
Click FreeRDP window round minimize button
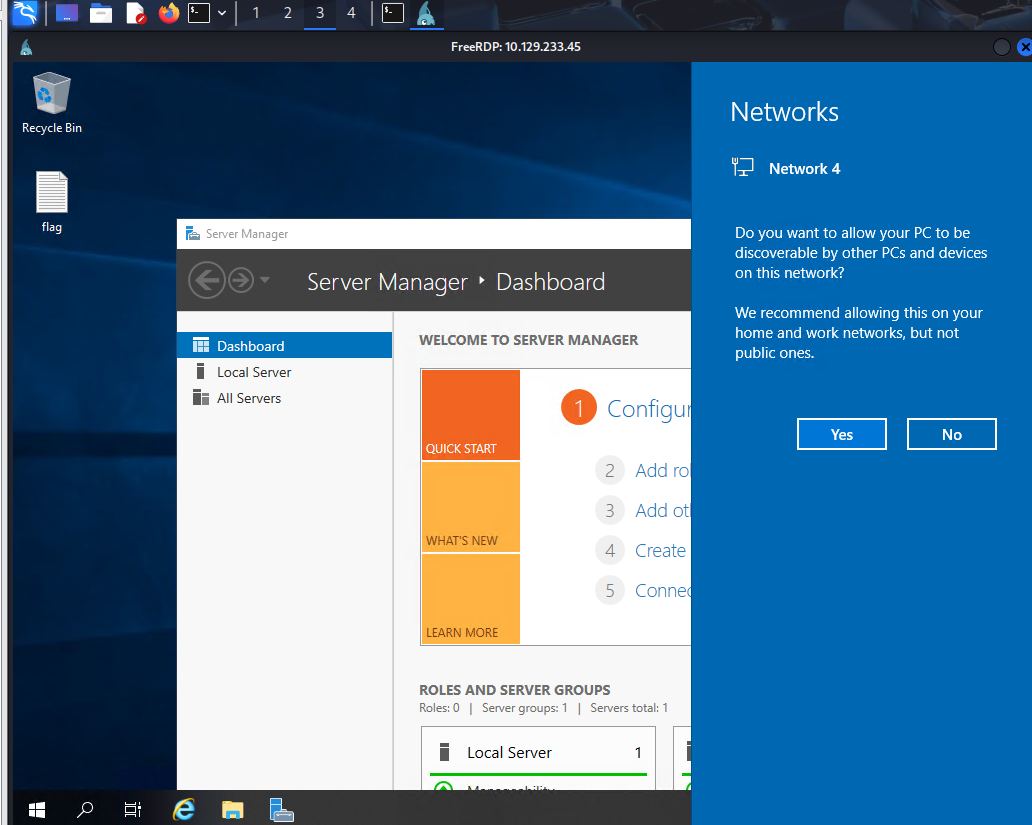pos(1001,47)
